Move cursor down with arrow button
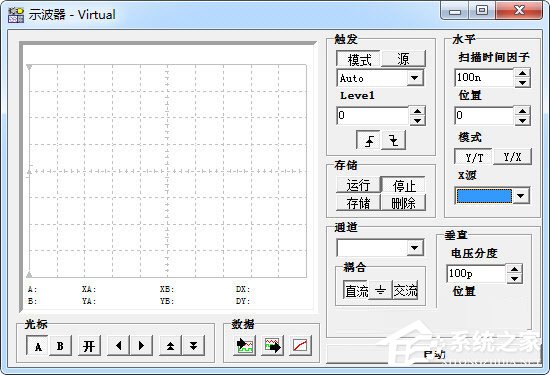The image size is (550, 375). click(x=193, y=346)
